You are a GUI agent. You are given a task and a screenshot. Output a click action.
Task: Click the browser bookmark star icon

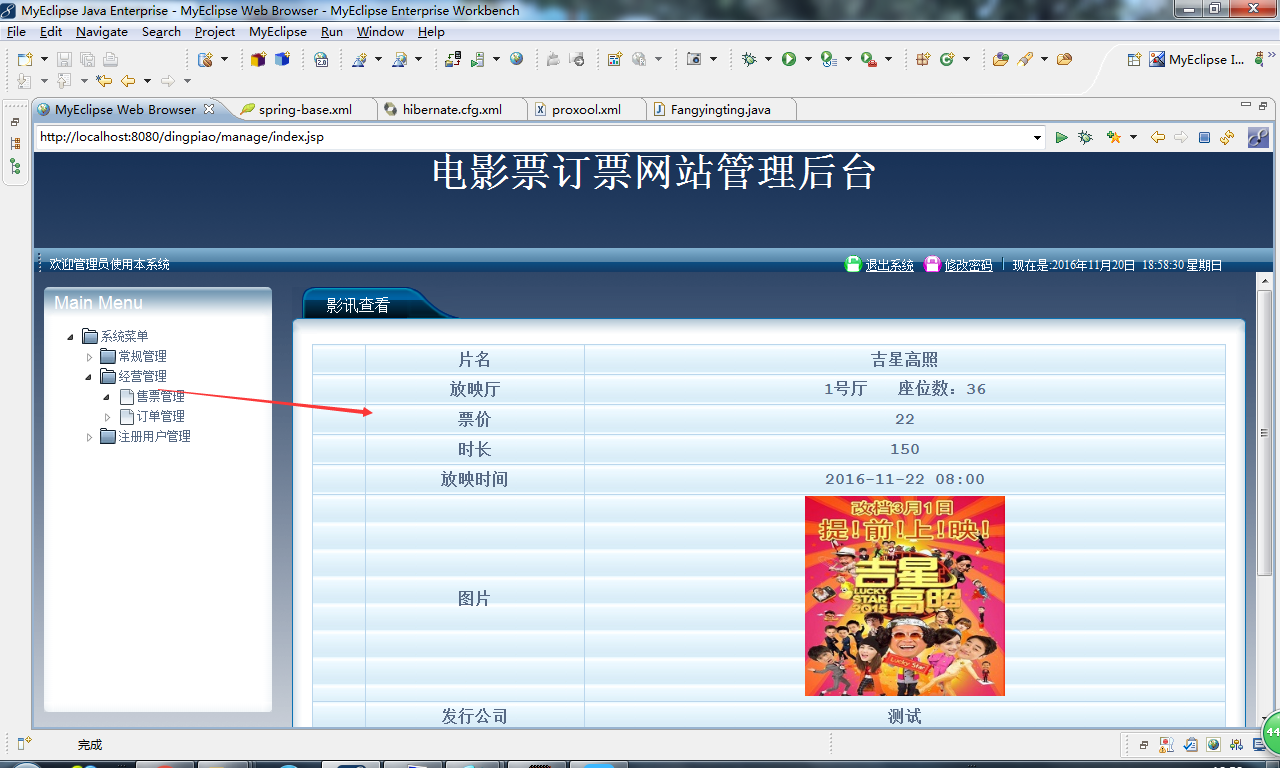1113,137
